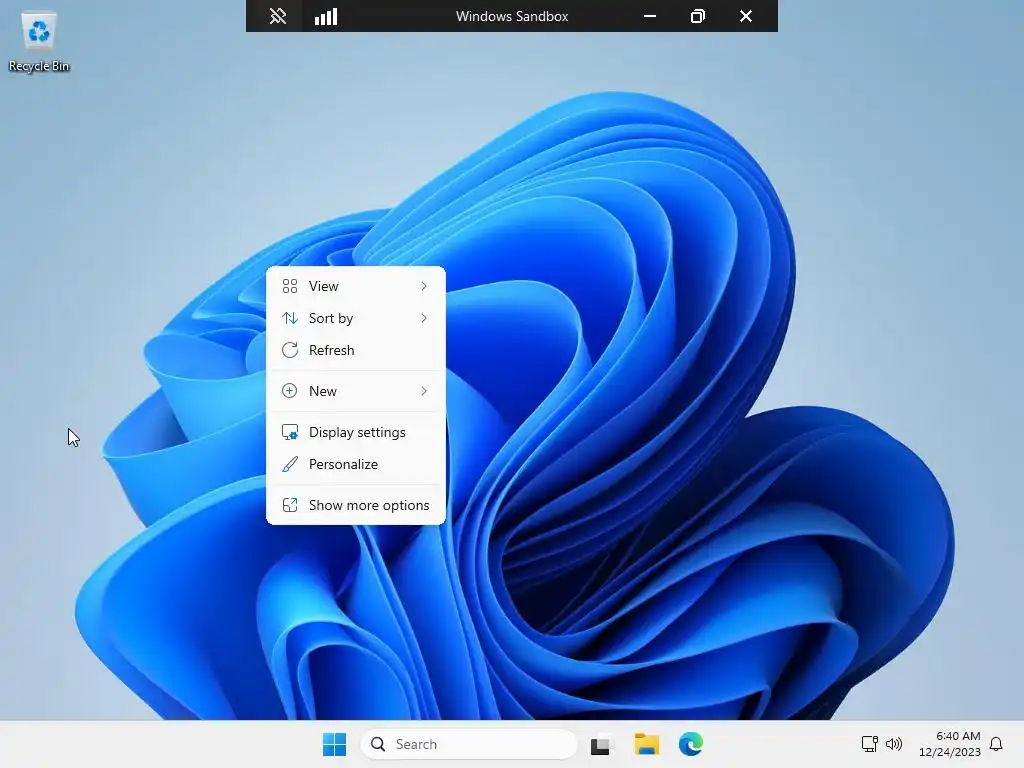Click the Refresh circular arrow icon

[x=290, y=350]
